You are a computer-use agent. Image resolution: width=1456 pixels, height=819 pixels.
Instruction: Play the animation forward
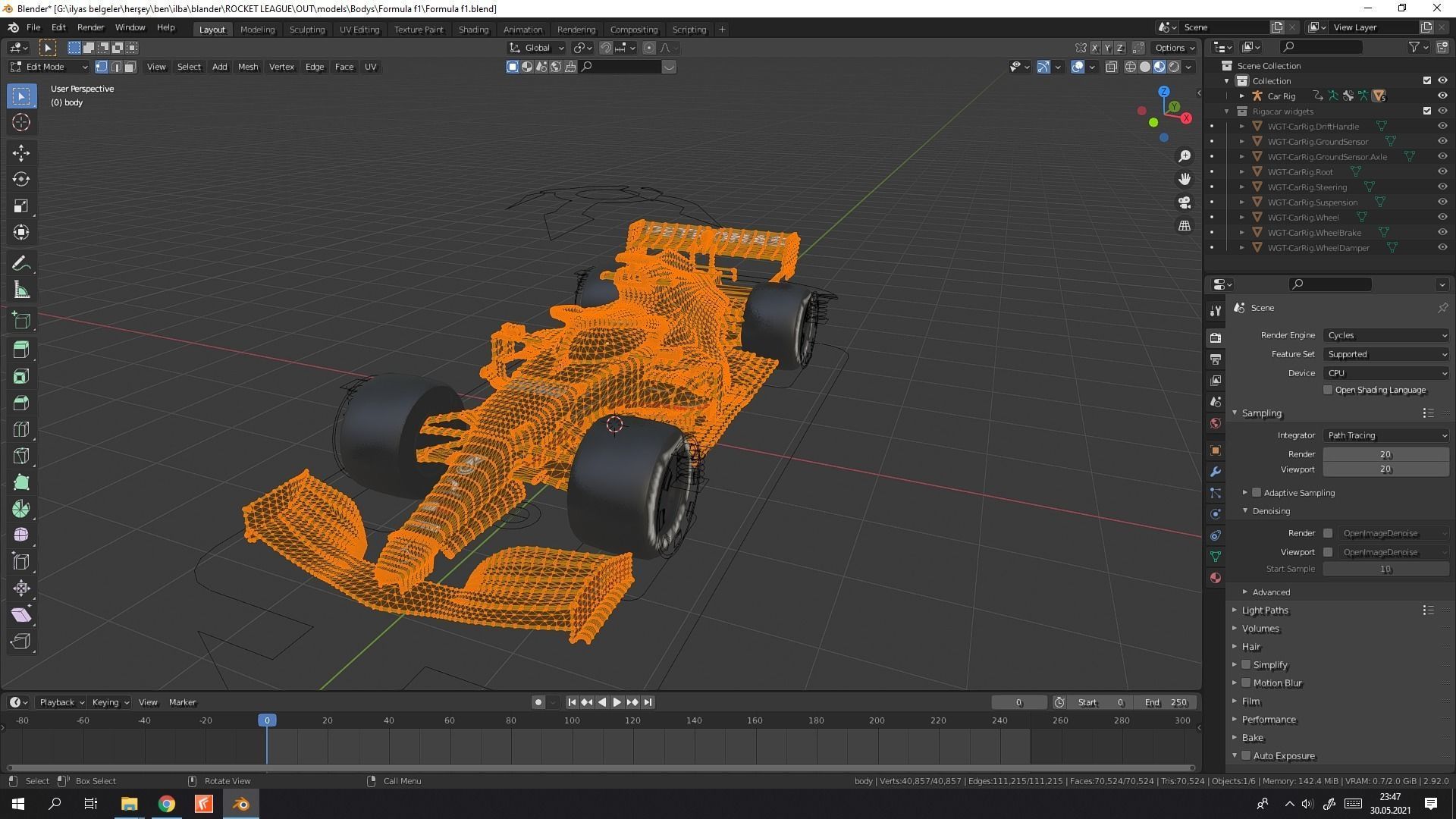click(617, 702)
